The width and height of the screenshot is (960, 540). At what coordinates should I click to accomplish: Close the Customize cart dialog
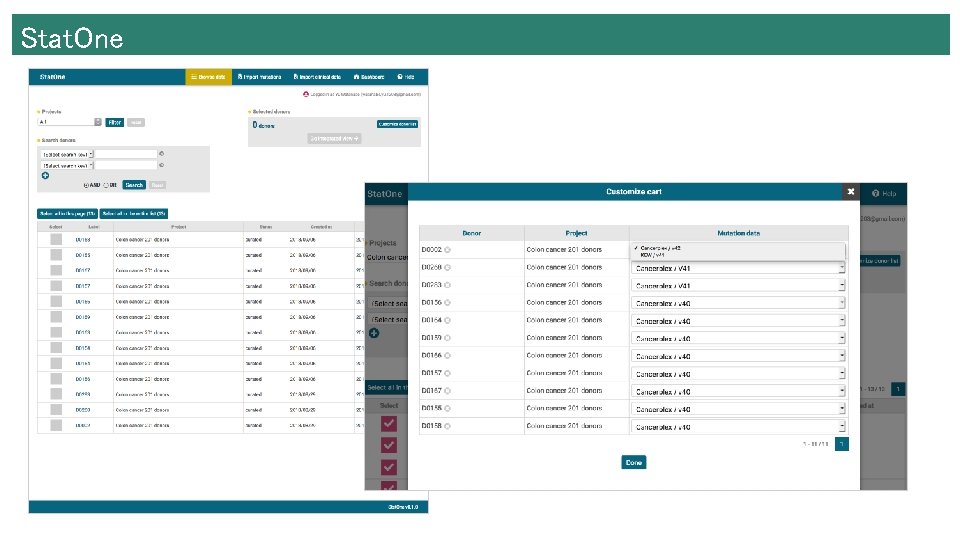coord(850,192)
